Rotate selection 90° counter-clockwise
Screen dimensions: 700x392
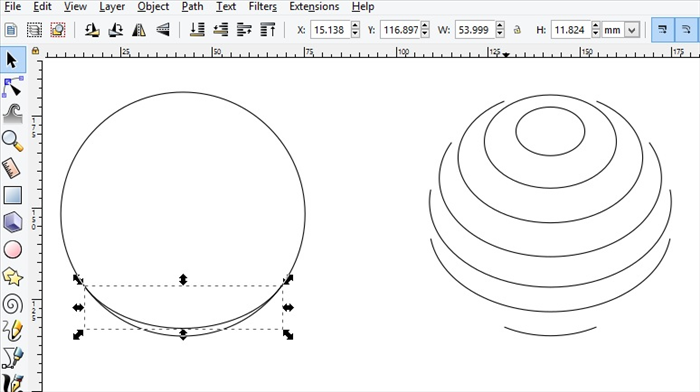(x=92, y=30)
